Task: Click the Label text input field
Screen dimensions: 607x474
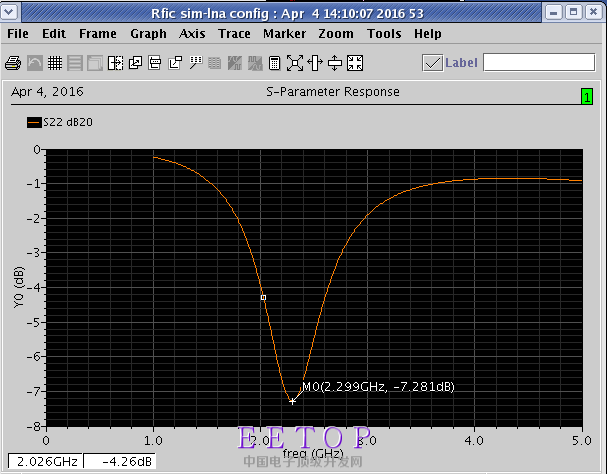Action: [539, 62]
